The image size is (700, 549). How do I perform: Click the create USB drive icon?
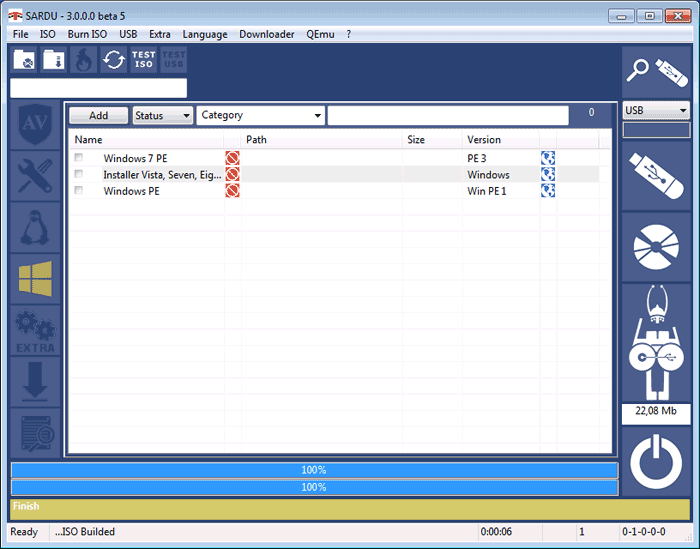click(656, 176)
